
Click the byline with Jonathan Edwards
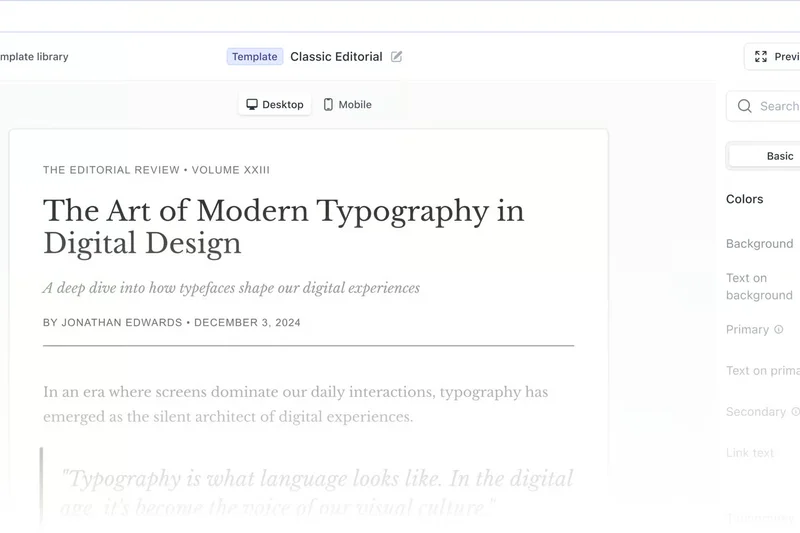click(171, 323)
